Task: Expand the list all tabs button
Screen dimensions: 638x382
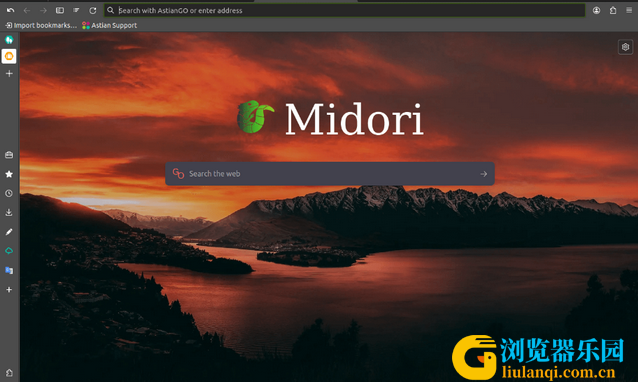Action: (76, 11)
